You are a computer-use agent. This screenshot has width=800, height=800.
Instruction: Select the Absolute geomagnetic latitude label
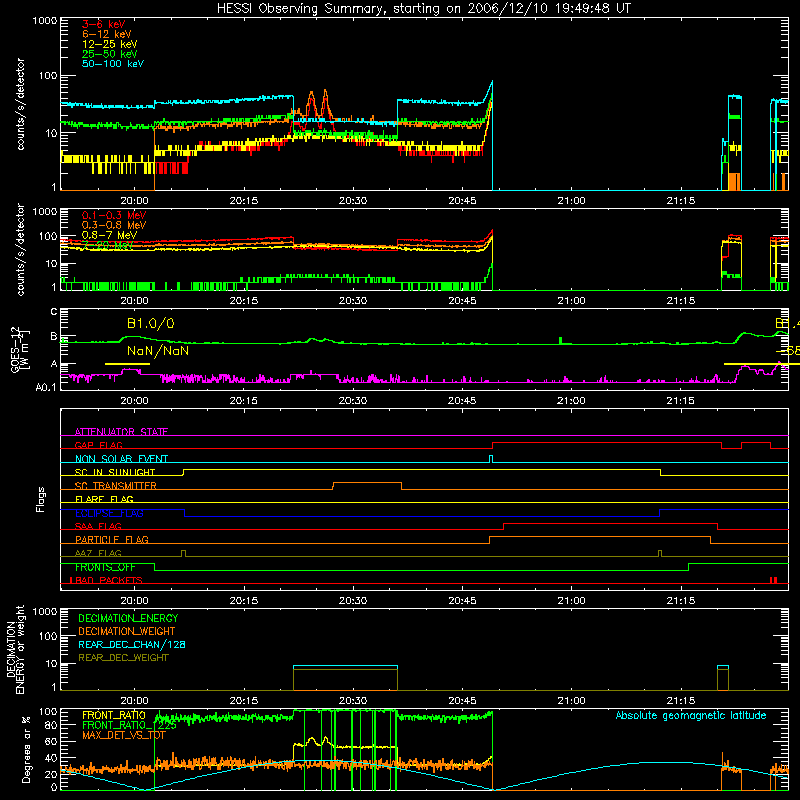click(x=691, y=715)
